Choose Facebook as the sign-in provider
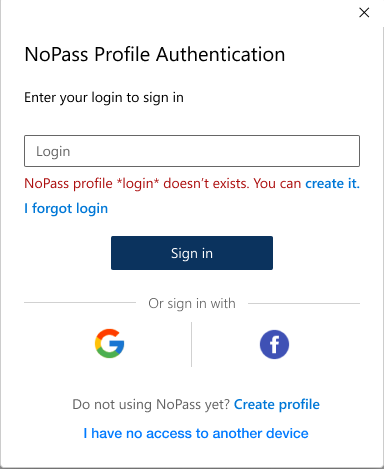The height and width of the screenshot is (469, 384). tap(274, 344)
